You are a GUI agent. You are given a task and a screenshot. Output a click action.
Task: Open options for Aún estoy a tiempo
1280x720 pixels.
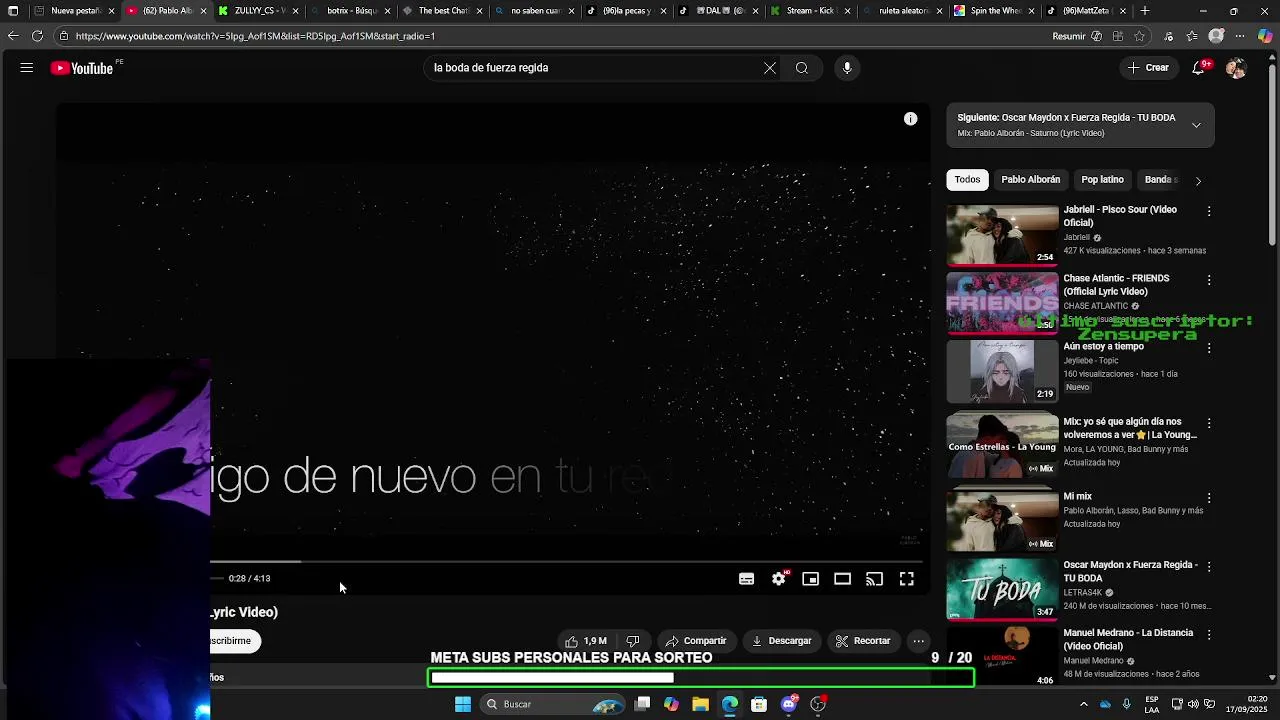1209,348
